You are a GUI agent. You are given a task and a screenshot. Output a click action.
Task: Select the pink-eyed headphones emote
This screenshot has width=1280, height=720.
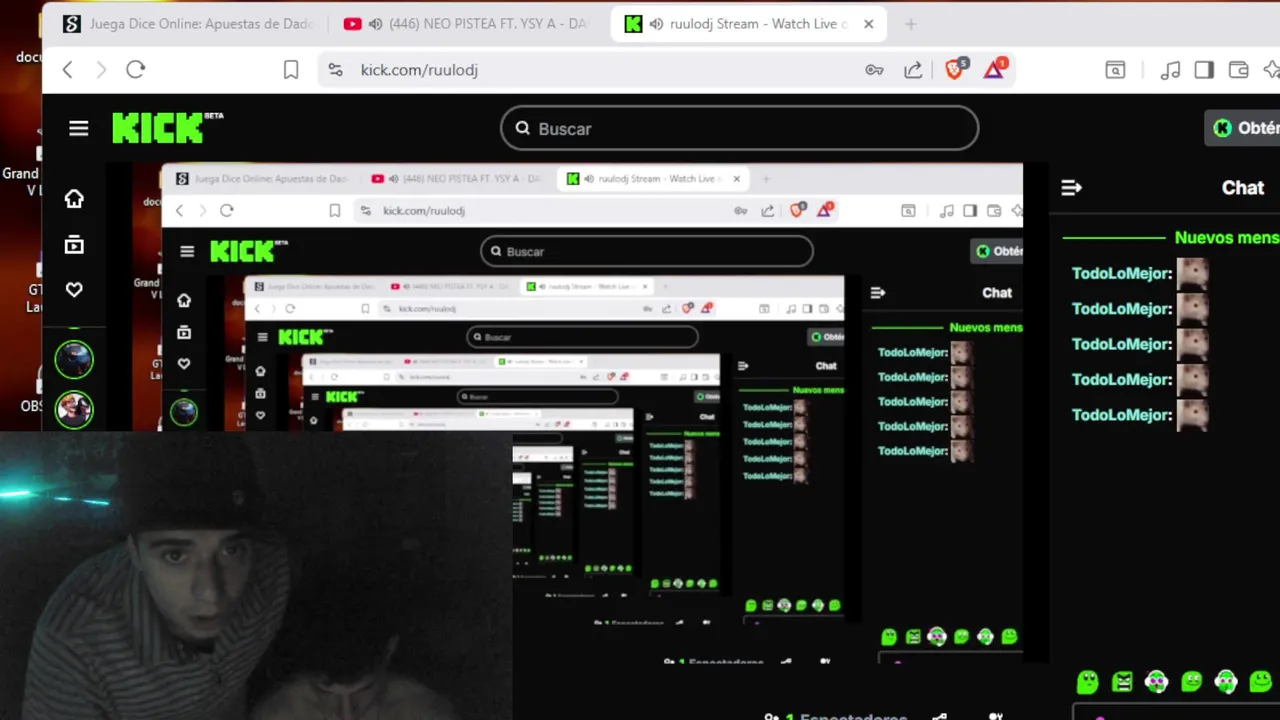(x=1156, y=682)
